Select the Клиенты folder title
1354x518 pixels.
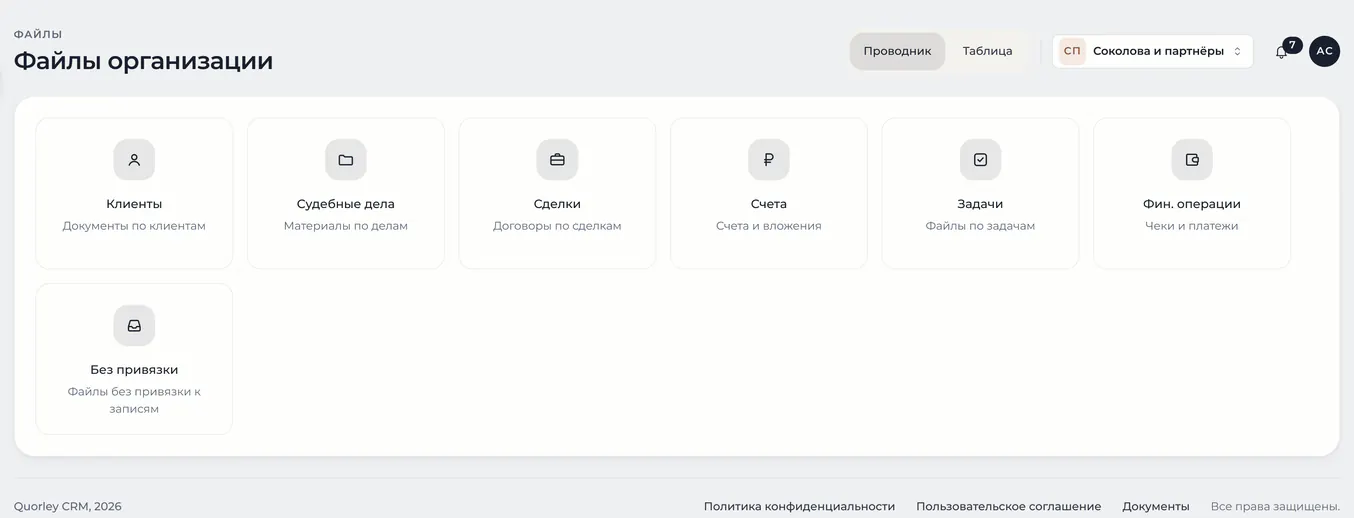tap(134, 204)
